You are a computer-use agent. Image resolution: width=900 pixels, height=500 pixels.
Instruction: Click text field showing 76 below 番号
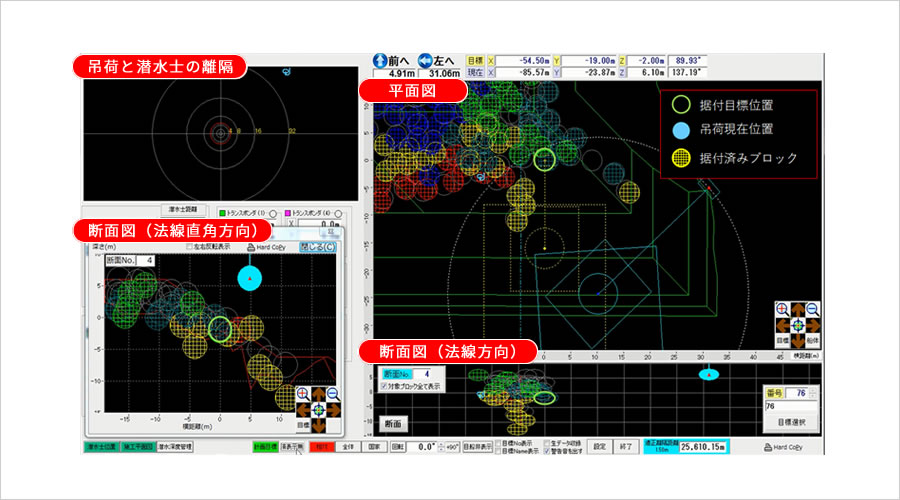coord(791,406)
